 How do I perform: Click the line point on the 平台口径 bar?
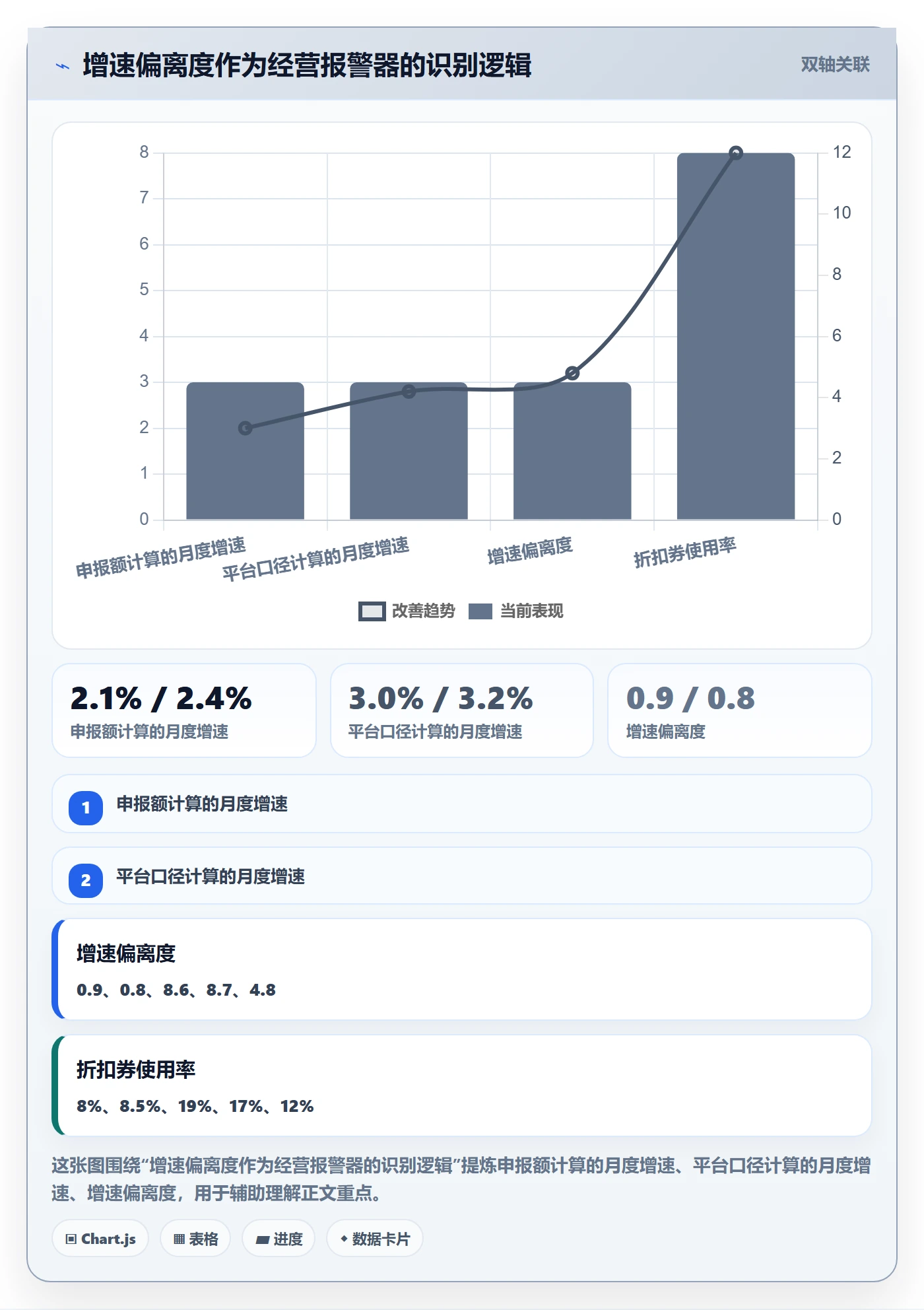[409, 392]
